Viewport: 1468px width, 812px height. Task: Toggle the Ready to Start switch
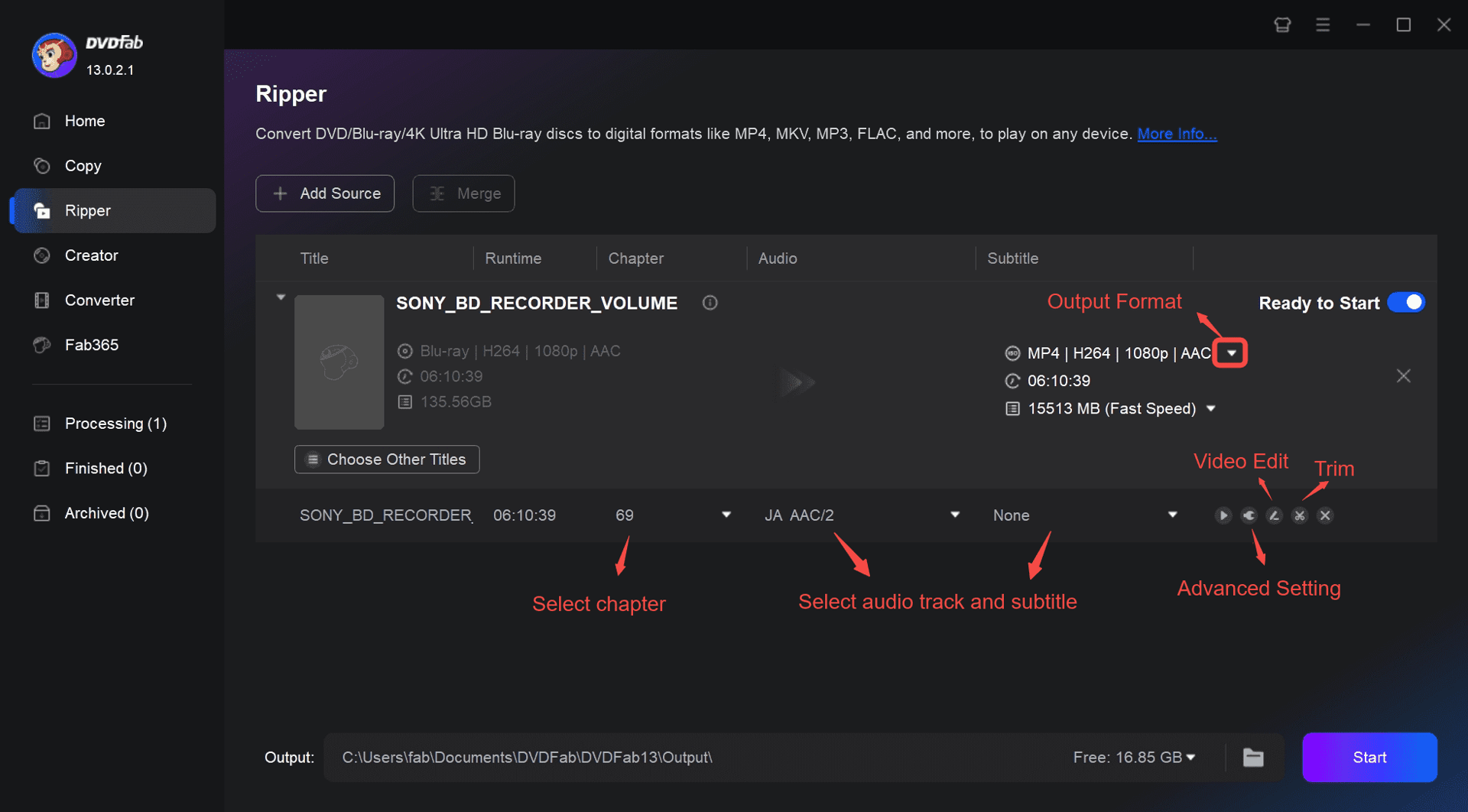coord(1406,303)
